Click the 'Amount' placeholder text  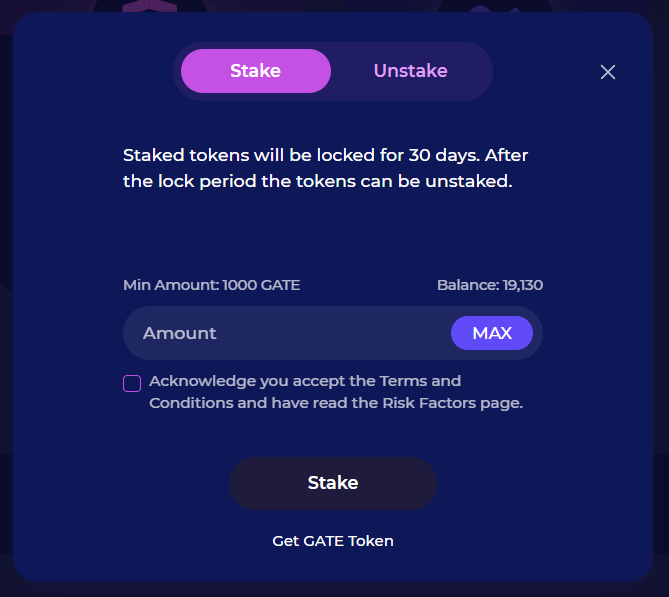click(180, 333)
